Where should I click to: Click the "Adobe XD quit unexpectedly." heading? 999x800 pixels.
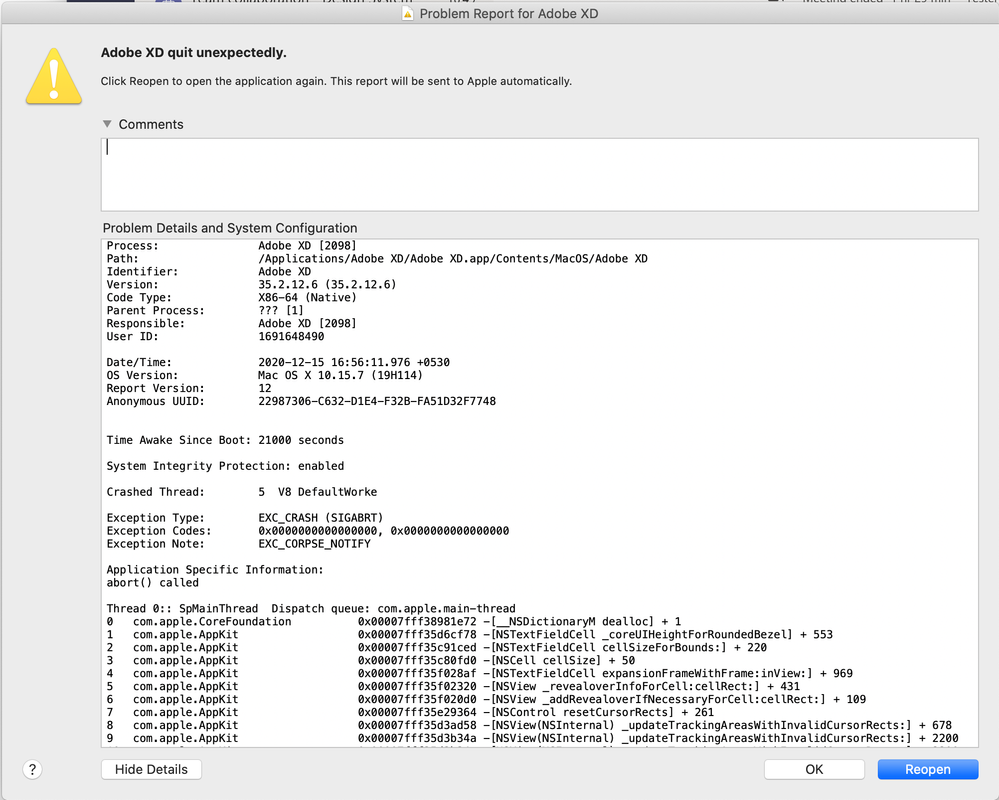[194, 53]
